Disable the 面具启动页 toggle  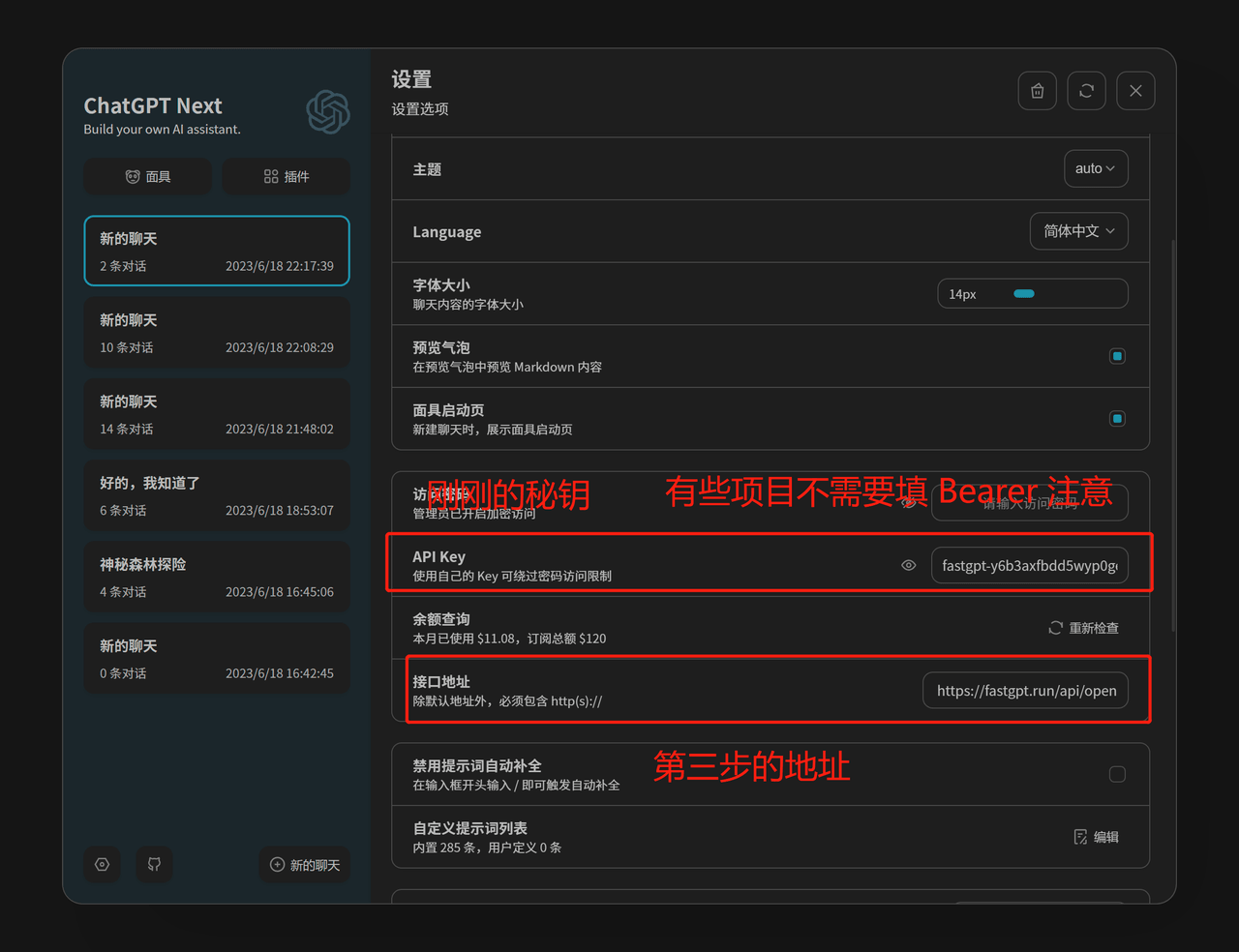point(1117,418)
